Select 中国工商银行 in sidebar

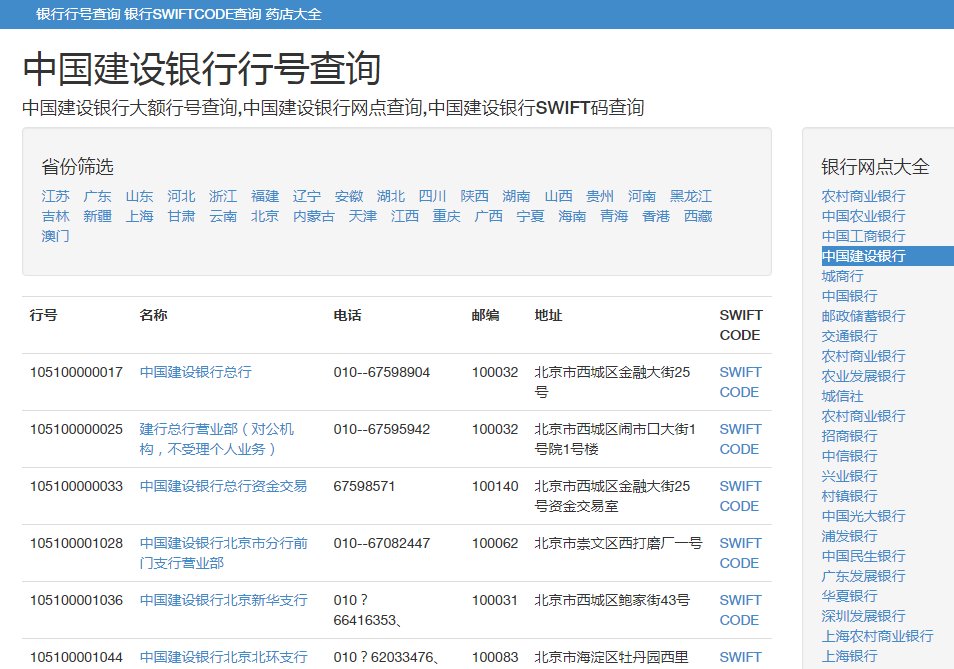pyautogui.click(x=863, y=236)
